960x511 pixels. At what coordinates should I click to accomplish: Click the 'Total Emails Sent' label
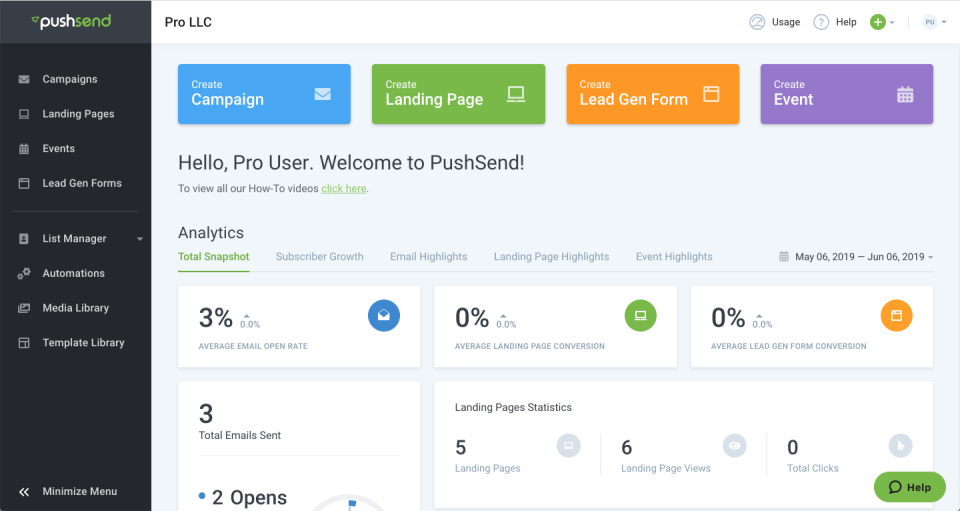pos(240,436)
